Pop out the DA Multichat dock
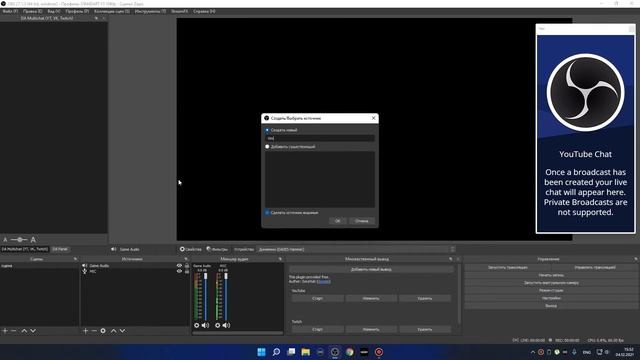 [x=96, y=18]
